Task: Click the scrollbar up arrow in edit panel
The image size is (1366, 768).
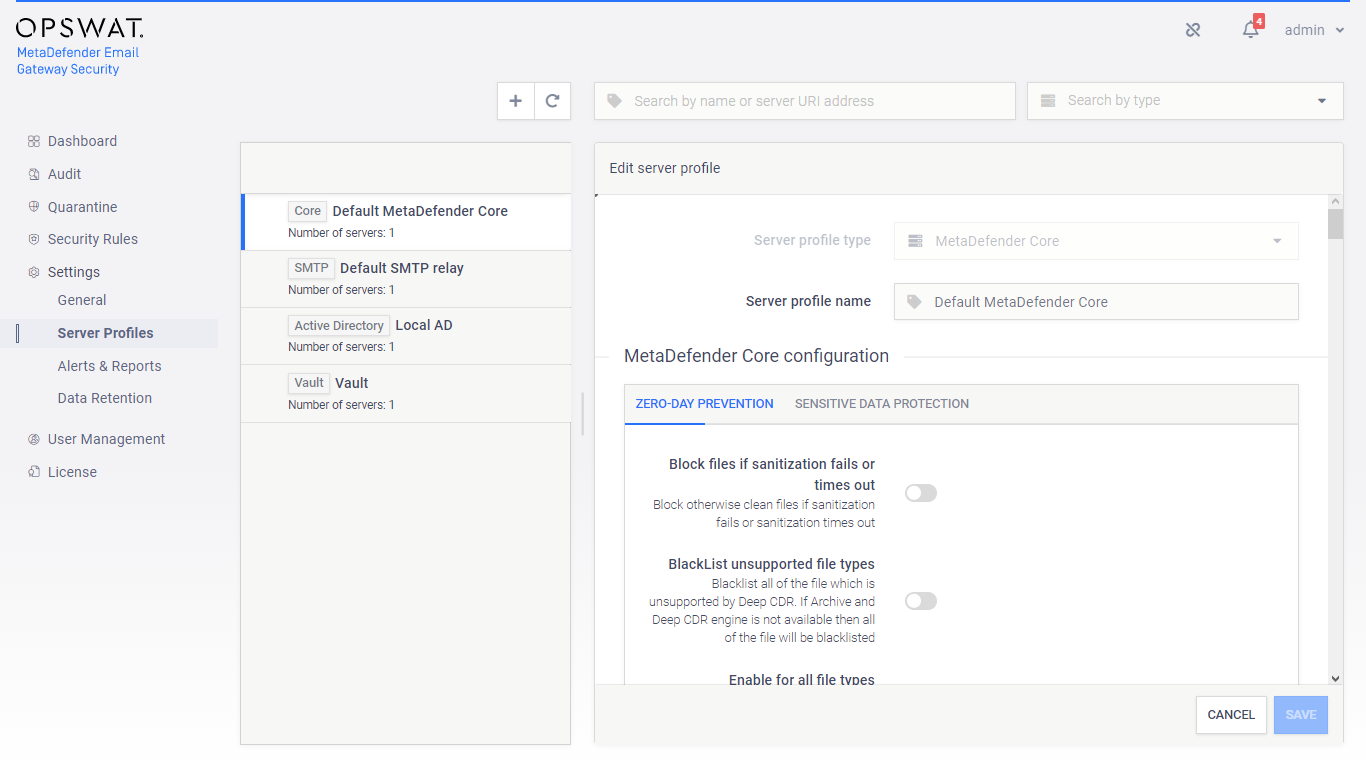Action: pos(1335,202)
